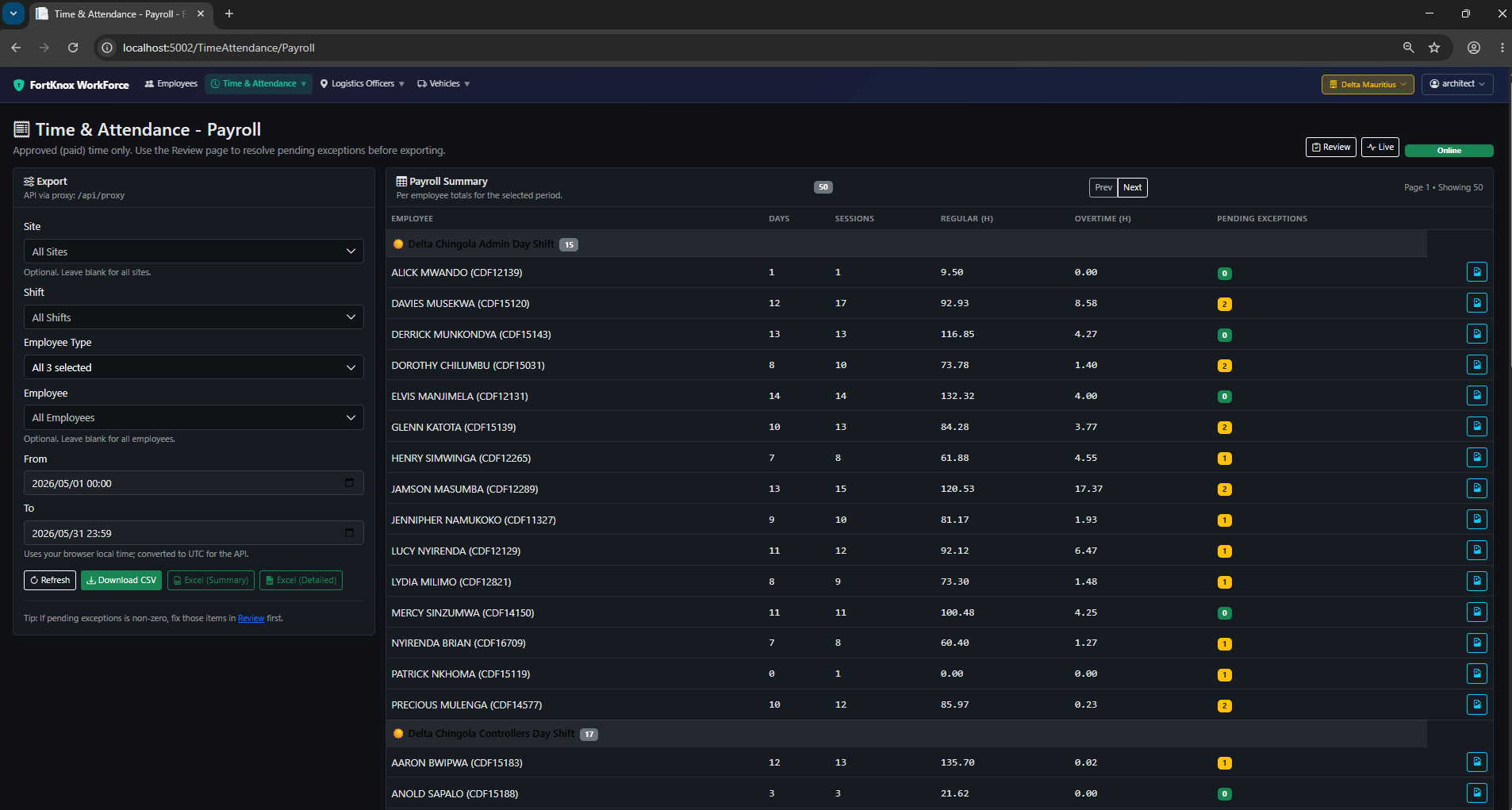
Task: Click the Download CSV button
Action: click(121, 580)
